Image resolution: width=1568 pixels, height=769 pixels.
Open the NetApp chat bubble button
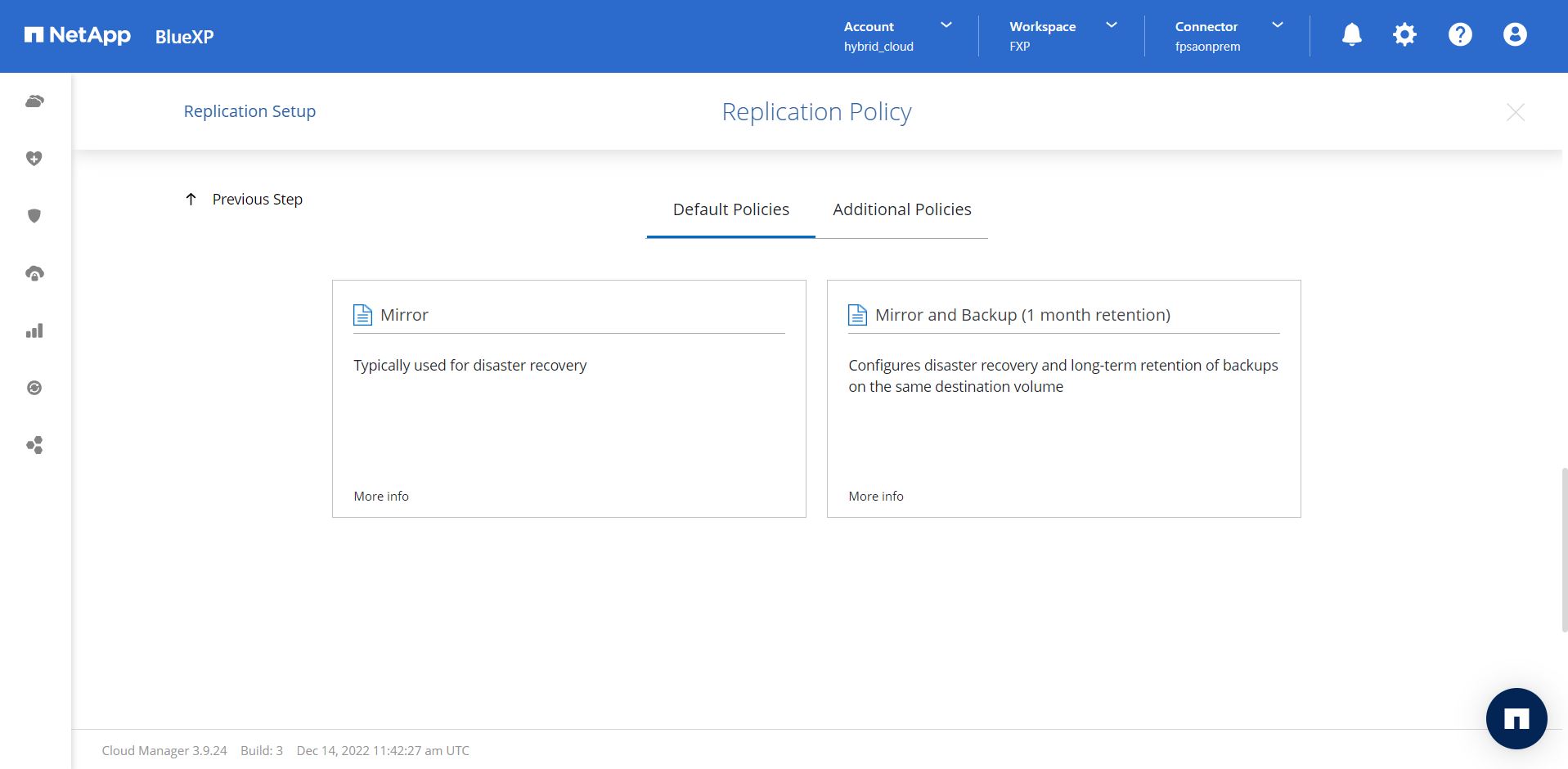pyautogui.click(x=1516, y=718)
